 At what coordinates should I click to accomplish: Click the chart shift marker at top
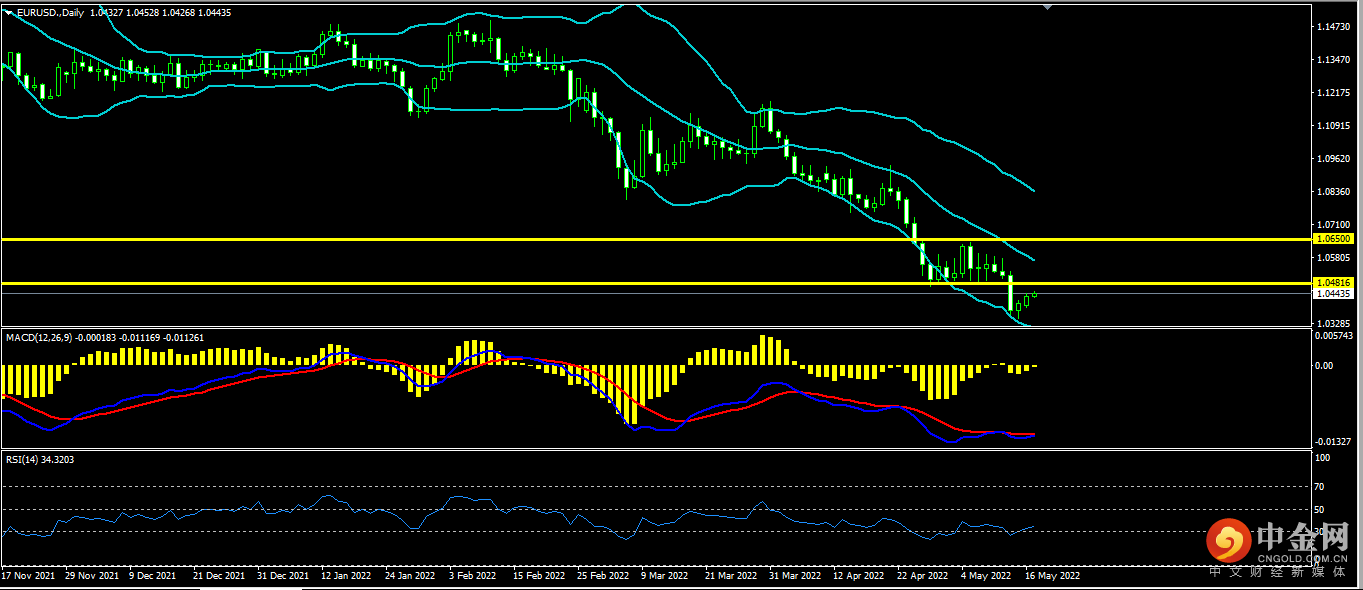coord(1047,7)
